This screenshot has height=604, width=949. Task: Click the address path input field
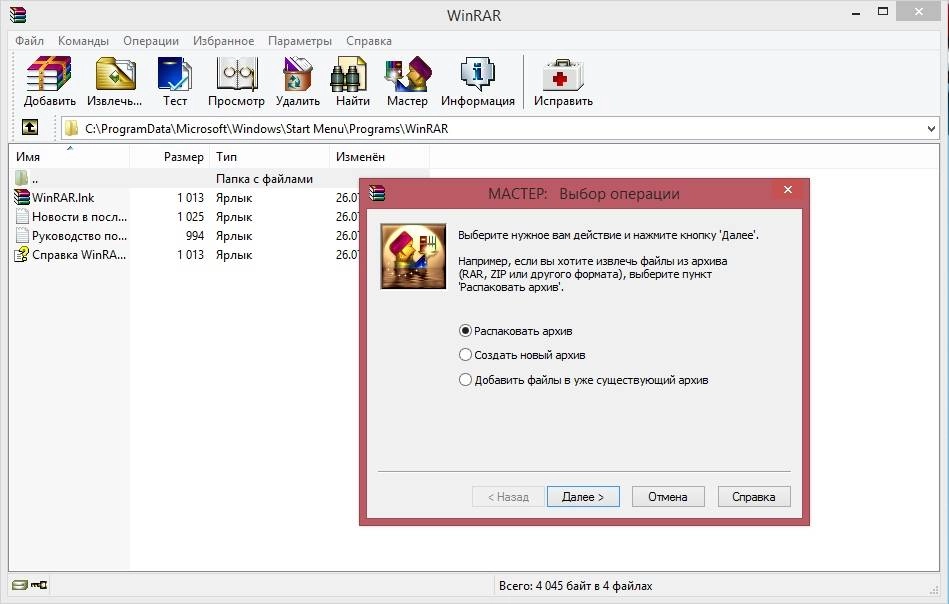point(500,128)
